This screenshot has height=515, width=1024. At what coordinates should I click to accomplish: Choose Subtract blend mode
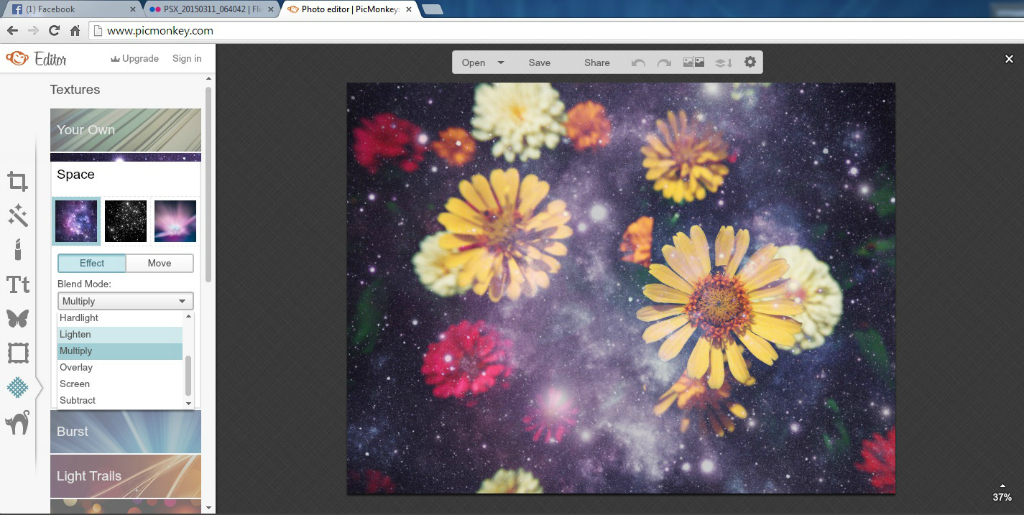(120, 400)
